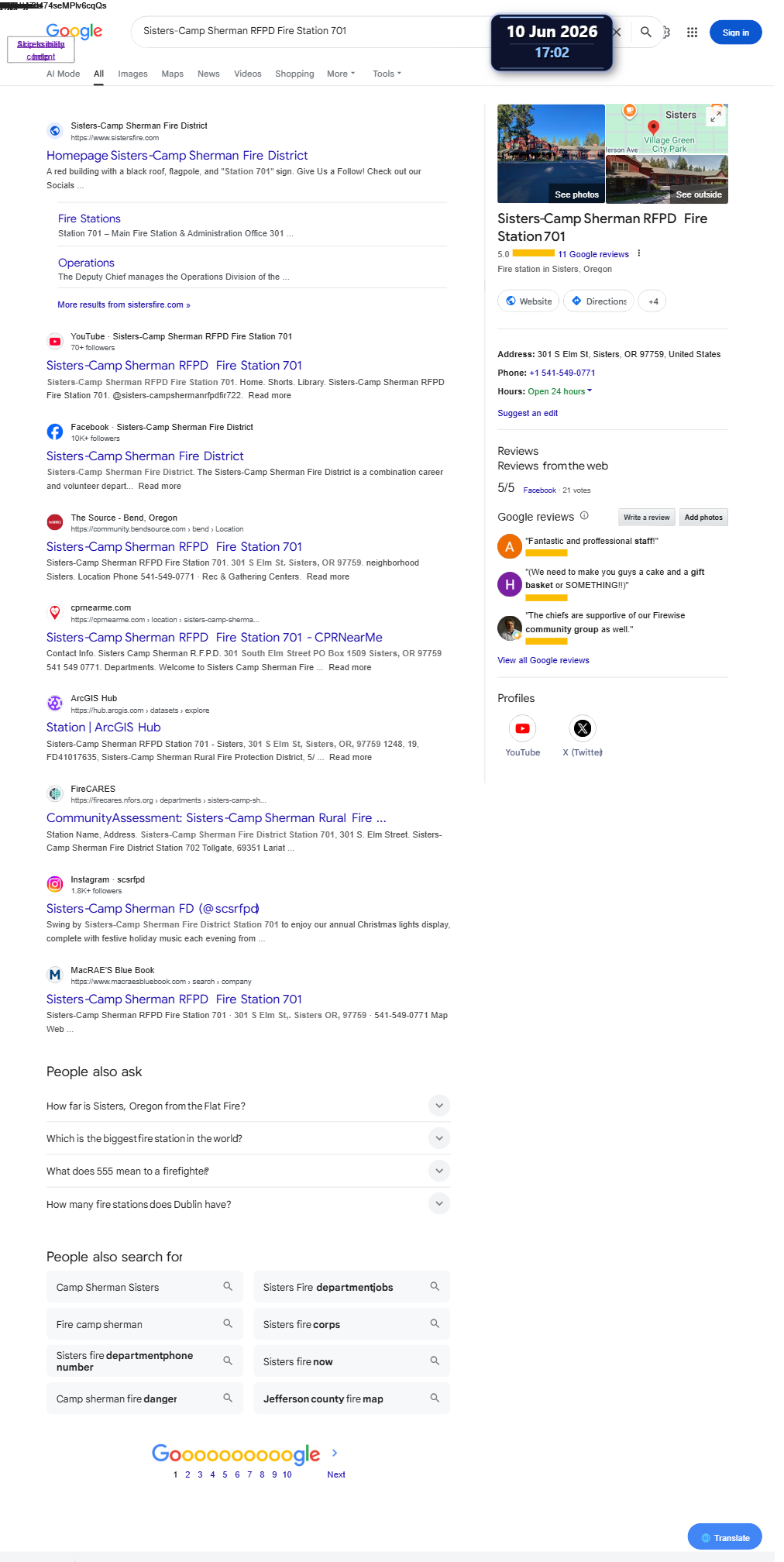Click the three-dot menu beside Google reviews
This screenshot has height=1562, width=784.
[x=639, y=253]
